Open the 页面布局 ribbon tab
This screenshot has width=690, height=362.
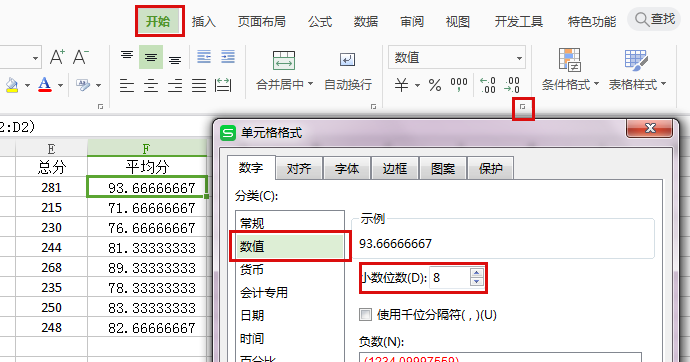coord(262,21)
